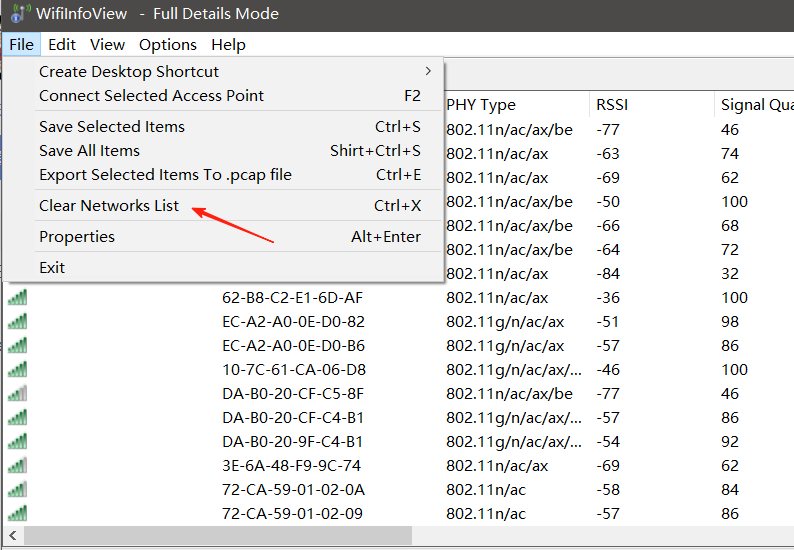Select MAC address 62-B8-C2-E1-6D-AF

[x=292, y=298]
